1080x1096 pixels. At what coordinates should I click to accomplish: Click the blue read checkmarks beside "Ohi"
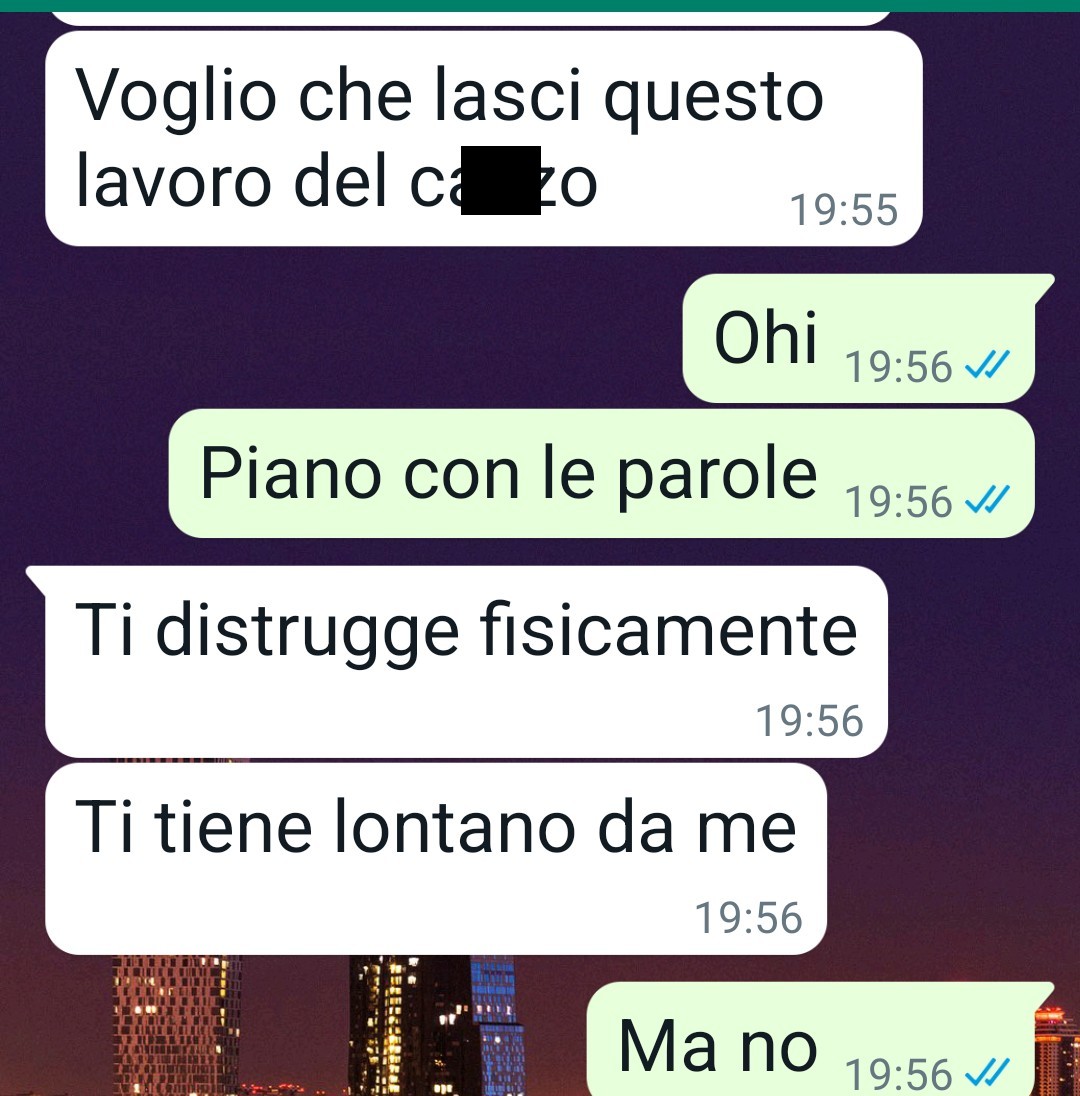point(987,364)
